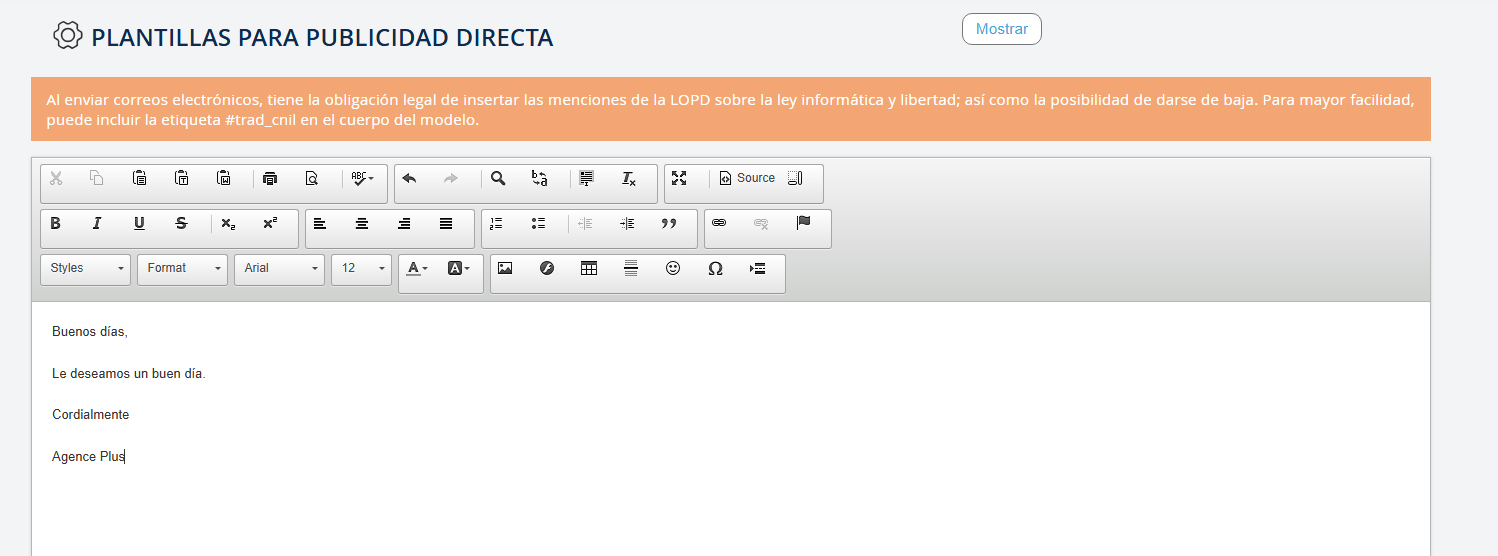Expand the Format dropdown
Viewport: 1498px width, 556px height.
182,268
